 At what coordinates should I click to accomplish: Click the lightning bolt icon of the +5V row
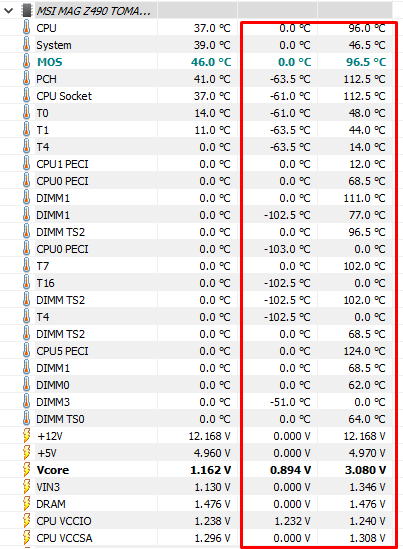tap(27, 453)
